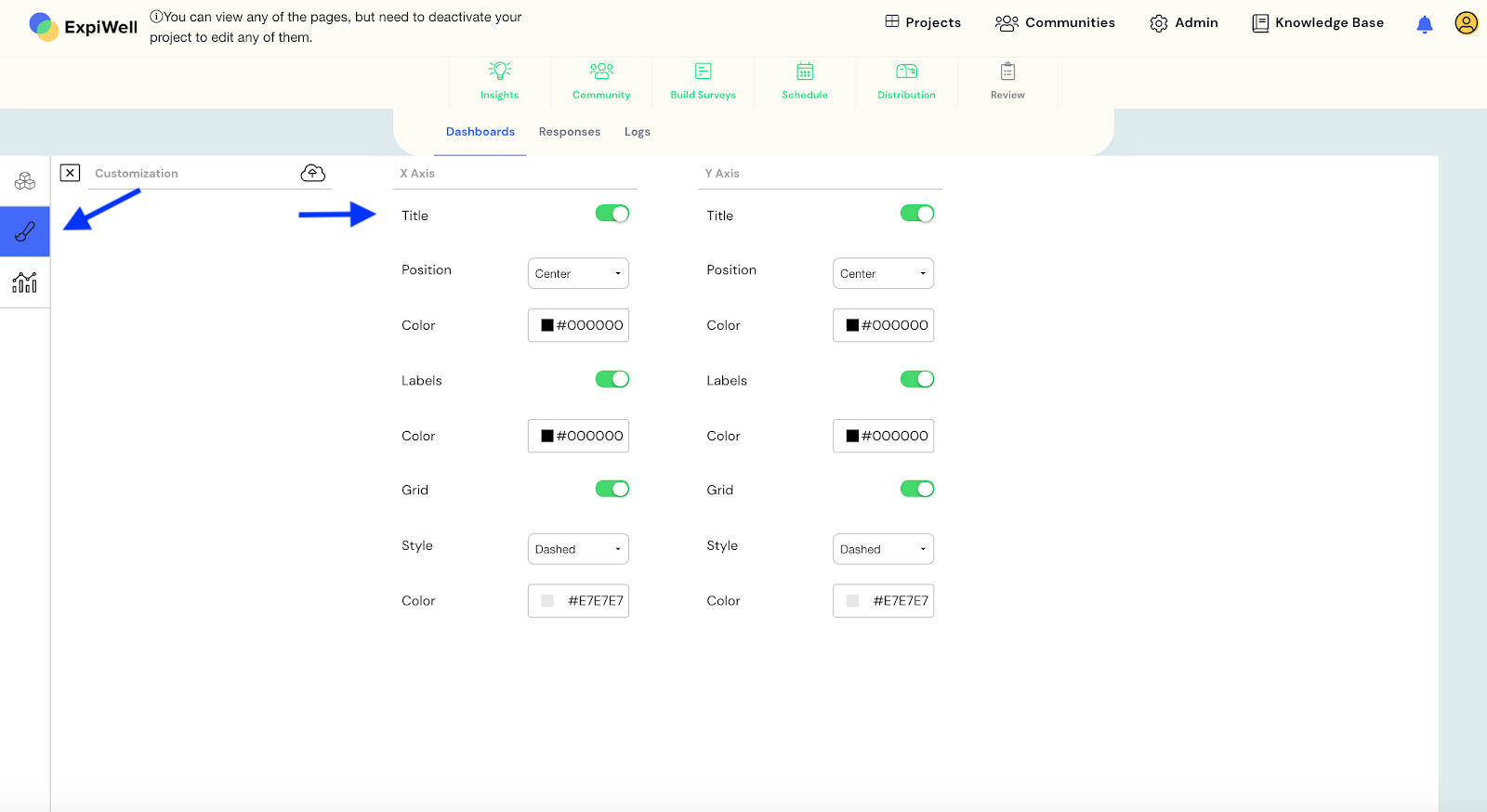Open the user profile avatar
1487x812 pixels.
point(1467,22)
